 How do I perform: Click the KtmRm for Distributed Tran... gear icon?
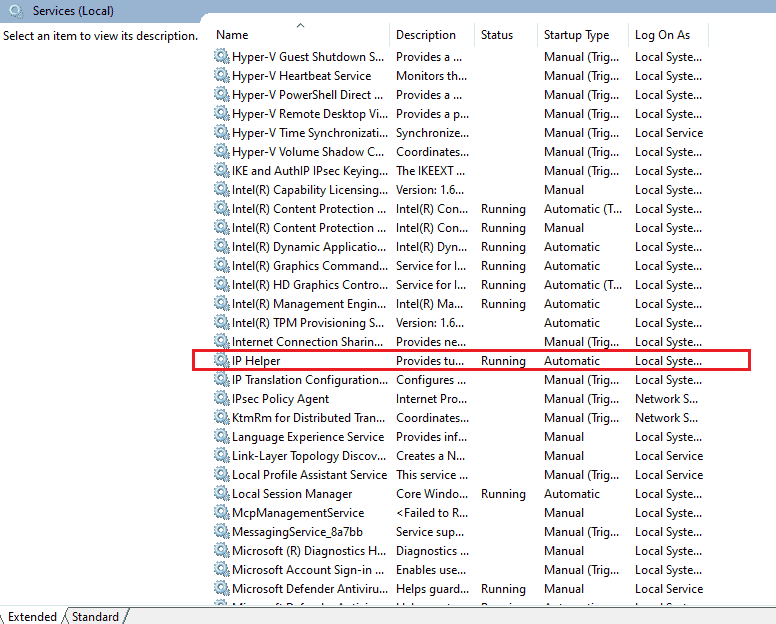[x=221, y=417]
